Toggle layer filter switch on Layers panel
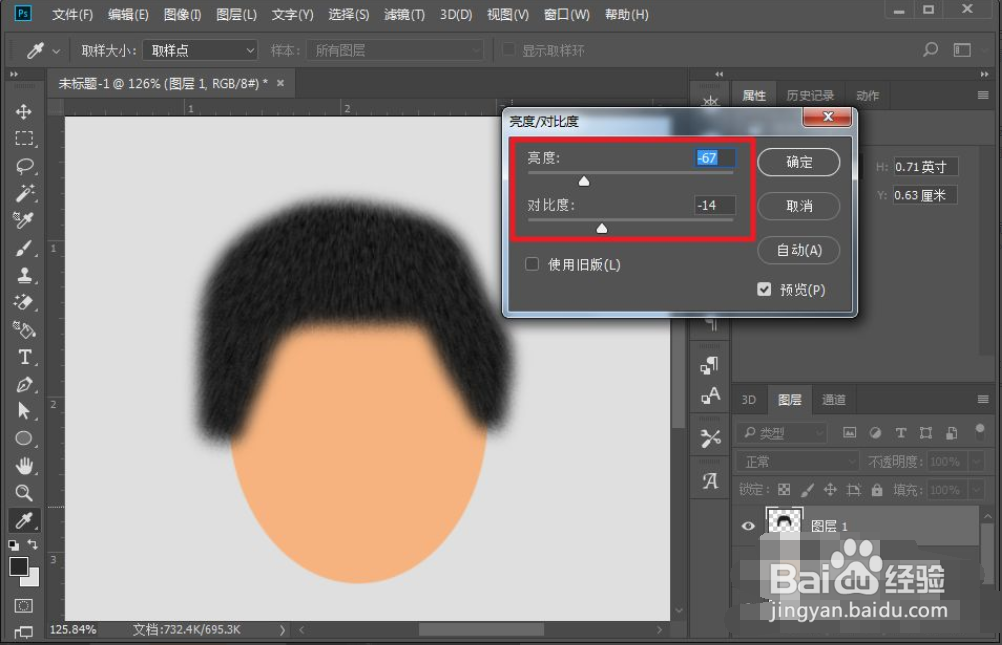This screenshot has width=1002, height=645. [x=980, y=431]
